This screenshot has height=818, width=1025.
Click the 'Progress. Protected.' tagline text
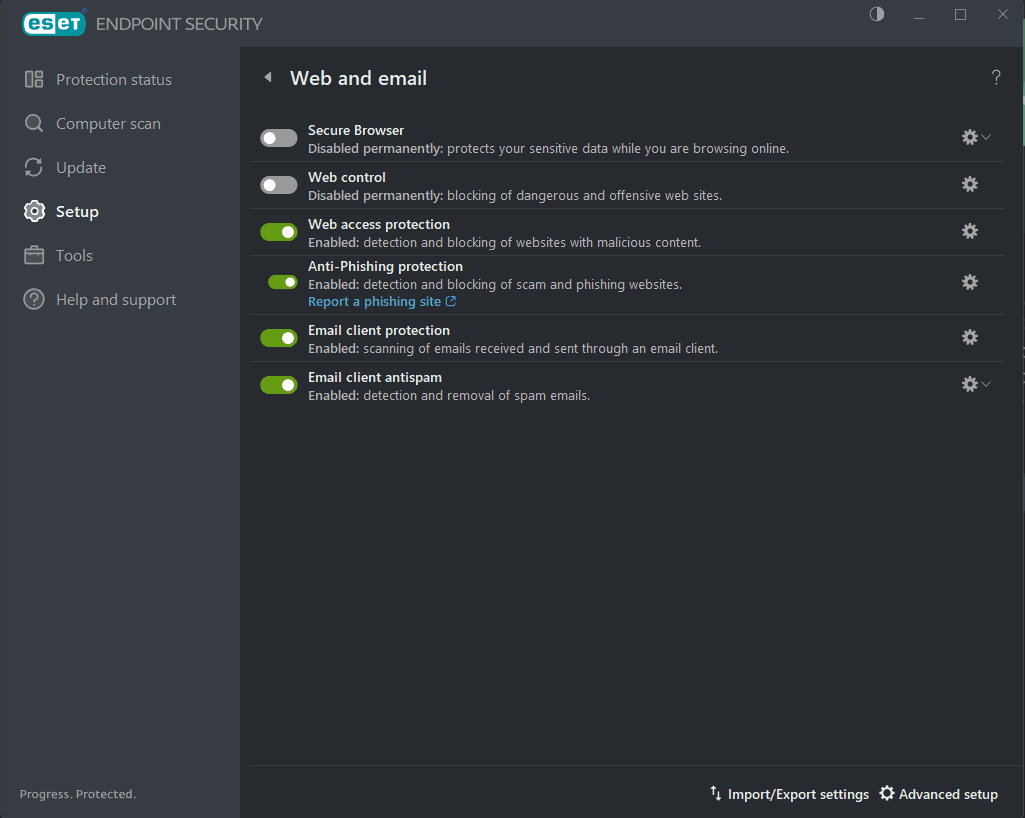pyautogui.click(x=78, y=794)
